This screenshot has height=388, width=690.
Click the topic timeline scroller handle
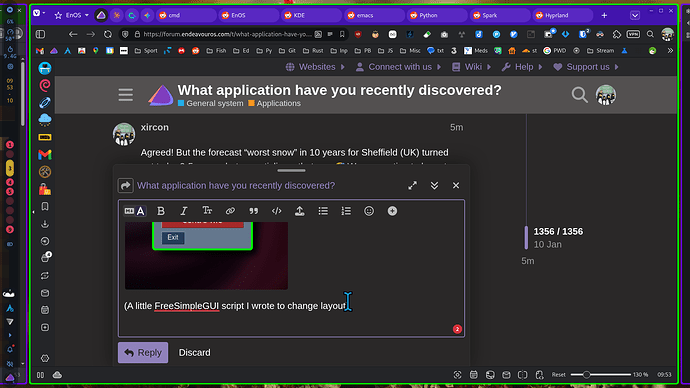[x=526, y=238]
